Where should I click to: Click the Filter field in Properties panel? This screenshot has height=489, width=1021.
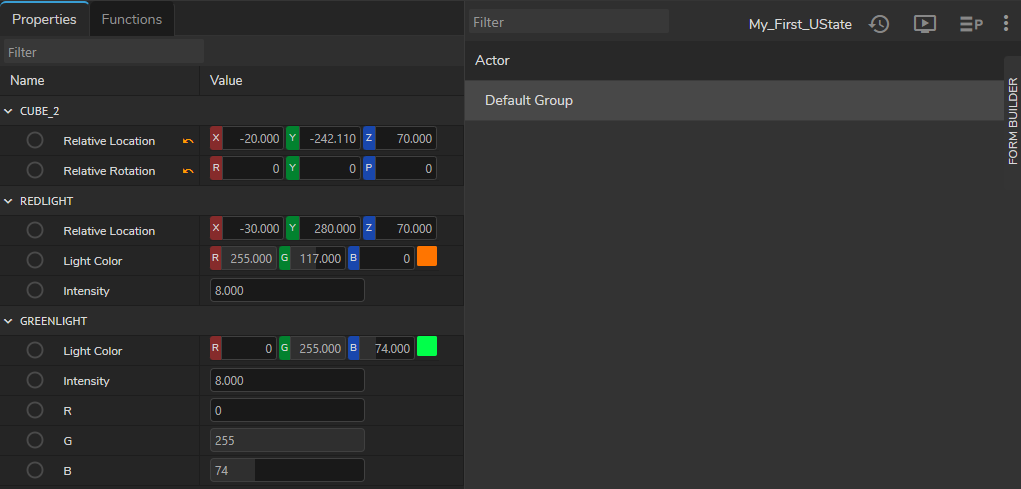tap(104, 52)
